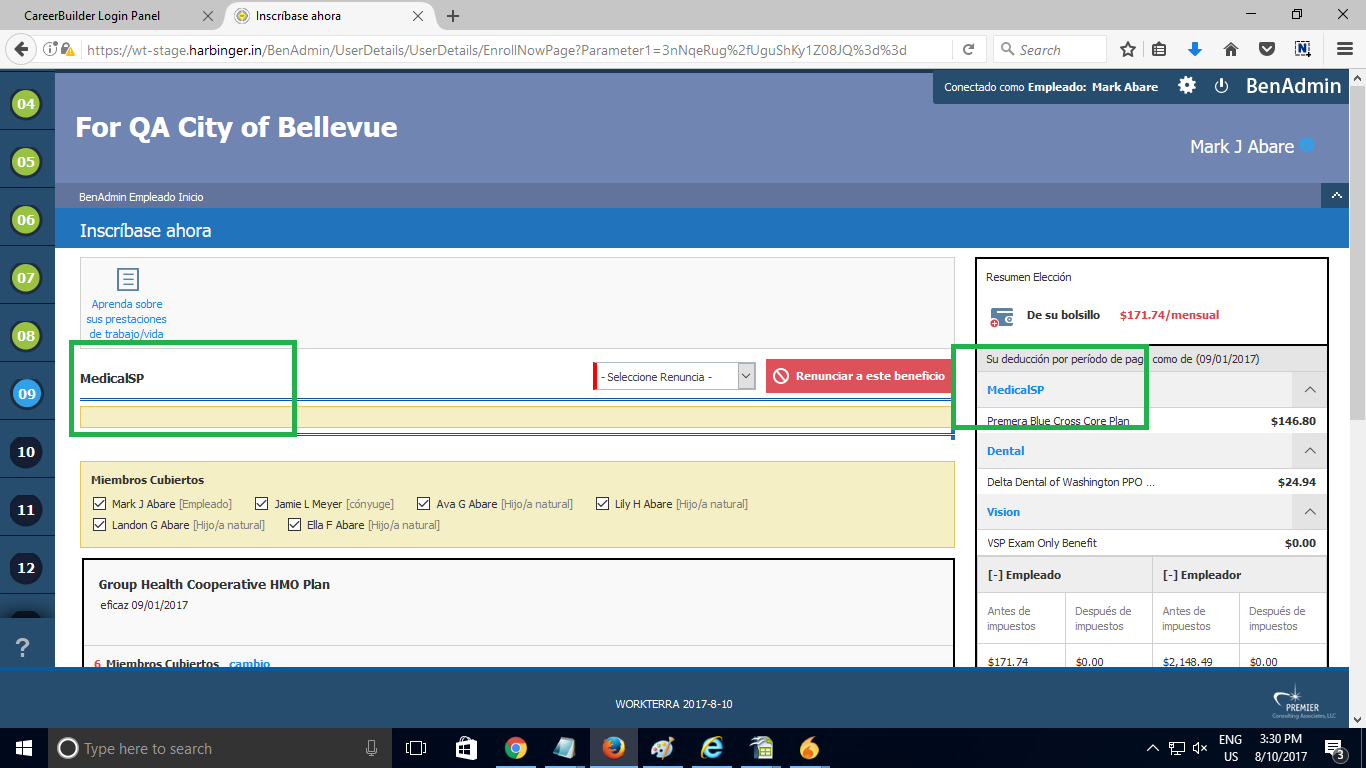The image size is (1366, 768).
Task: Open the Windows Start menu
Action: pos(23,748)
